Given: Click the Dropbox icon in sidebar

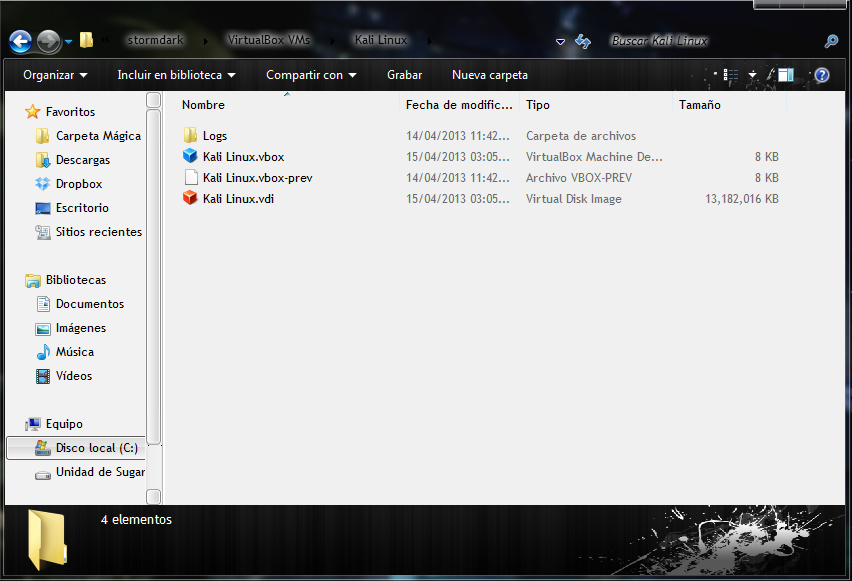Looking at the screenshot, I should click(43, 184).
